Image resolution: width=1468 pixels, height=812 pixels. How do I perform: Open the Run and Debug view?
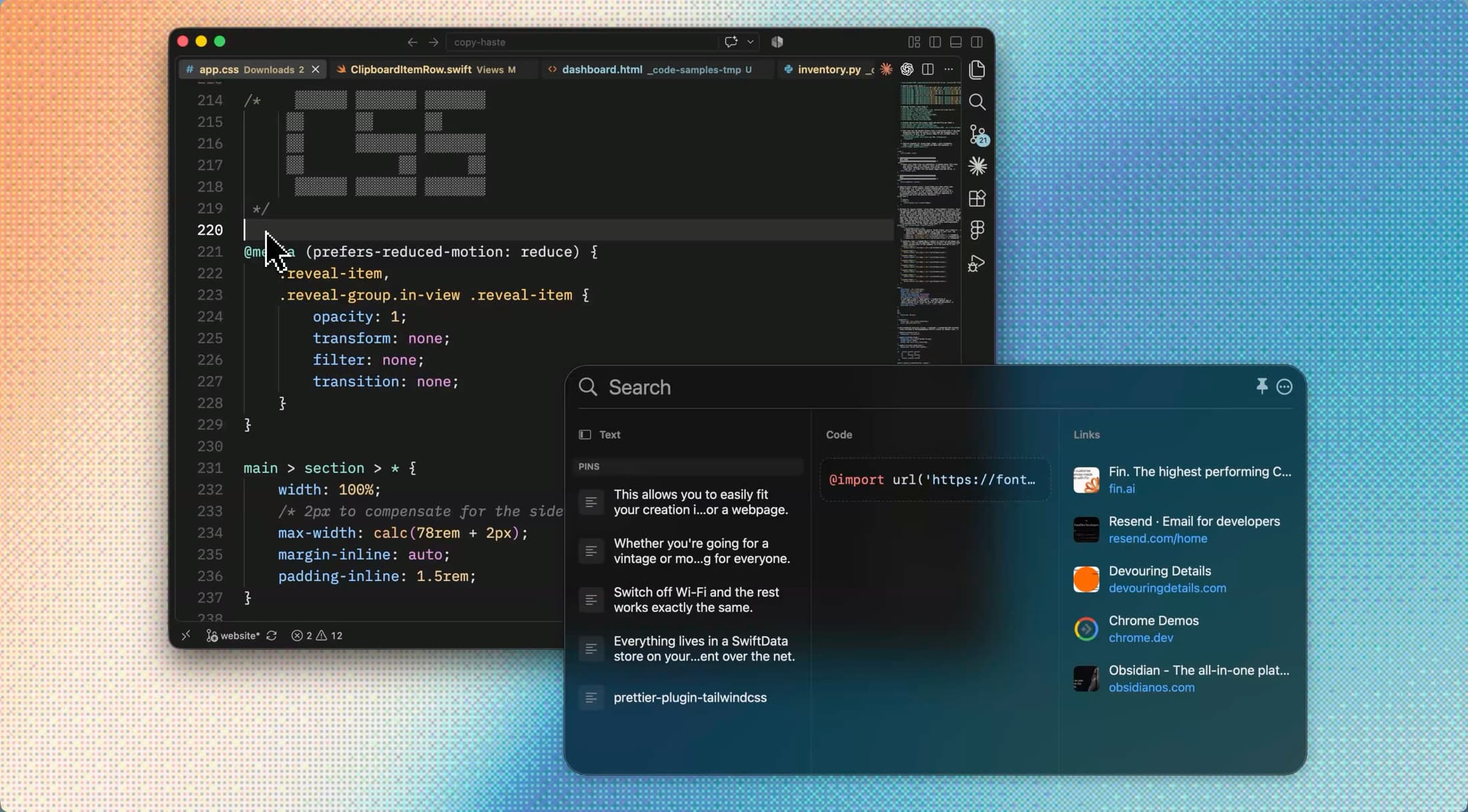click(x=976, y=264)
